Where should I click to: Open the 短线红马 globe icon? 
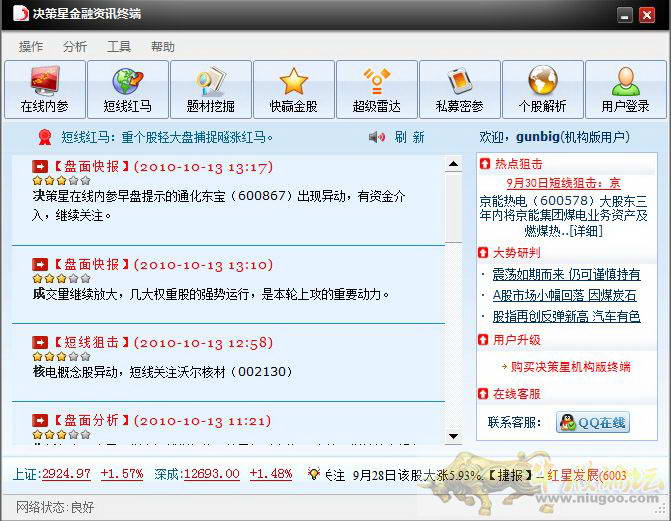[128, 89]
